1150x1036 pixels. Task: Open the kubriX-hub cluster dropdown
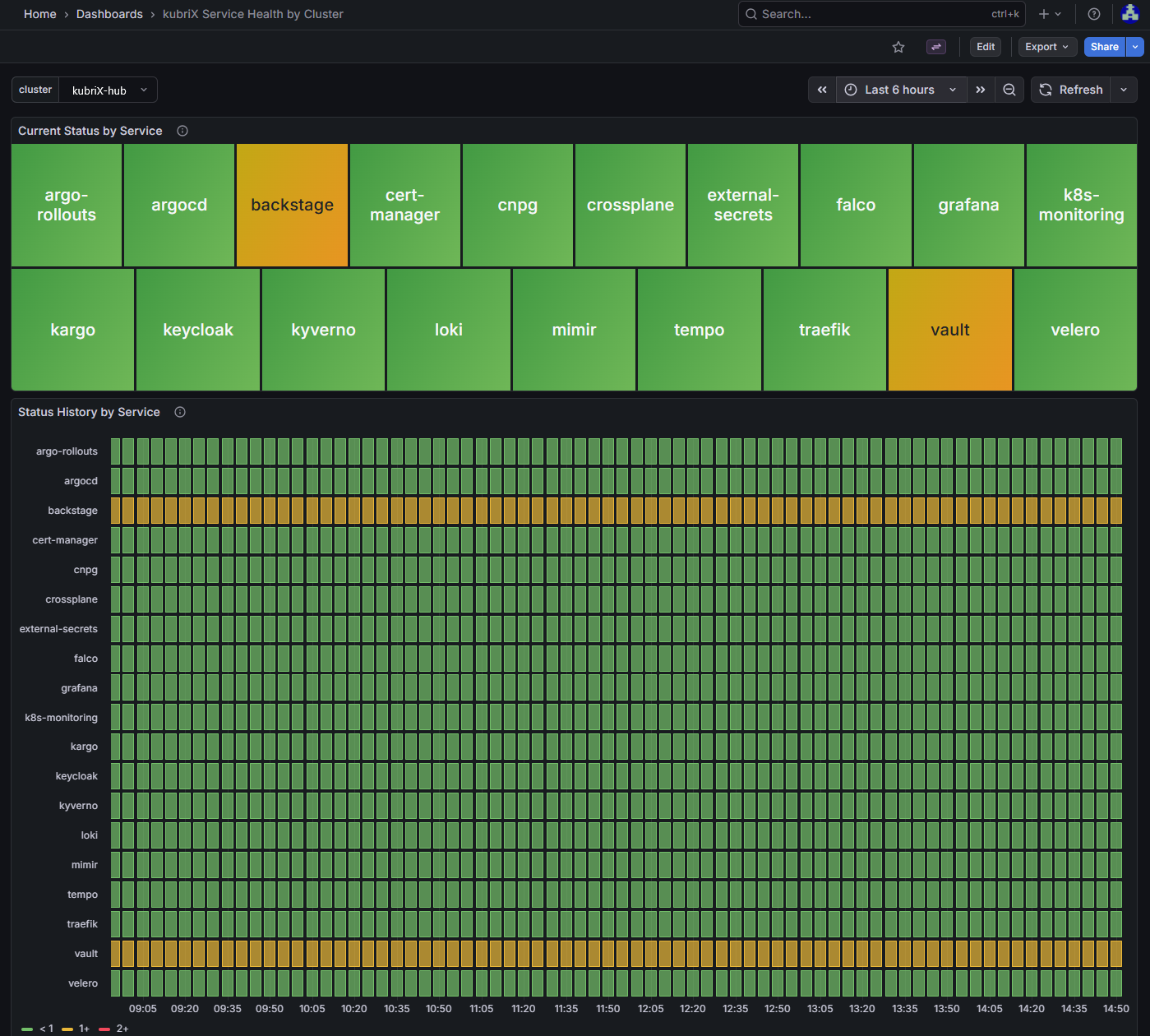[x=108, y=90]
